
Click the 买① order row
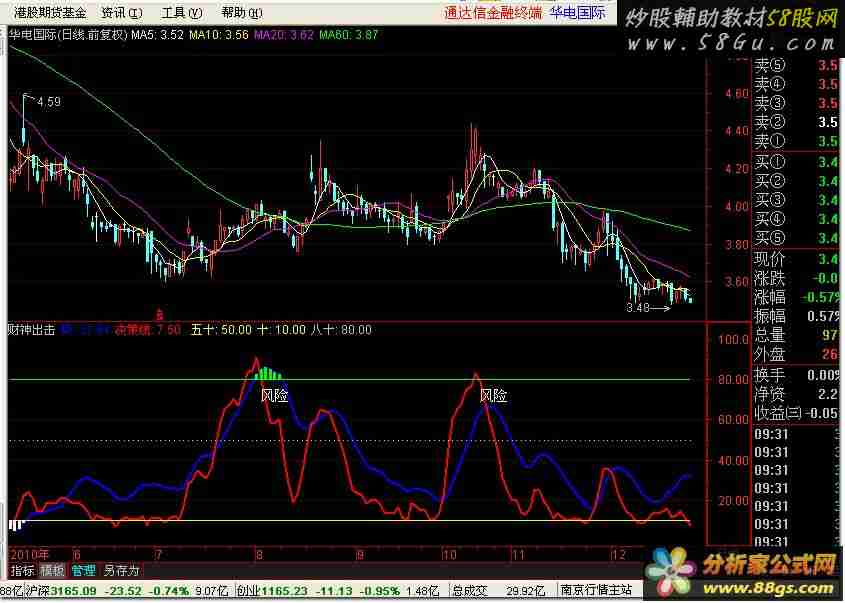tap(796, 162)
